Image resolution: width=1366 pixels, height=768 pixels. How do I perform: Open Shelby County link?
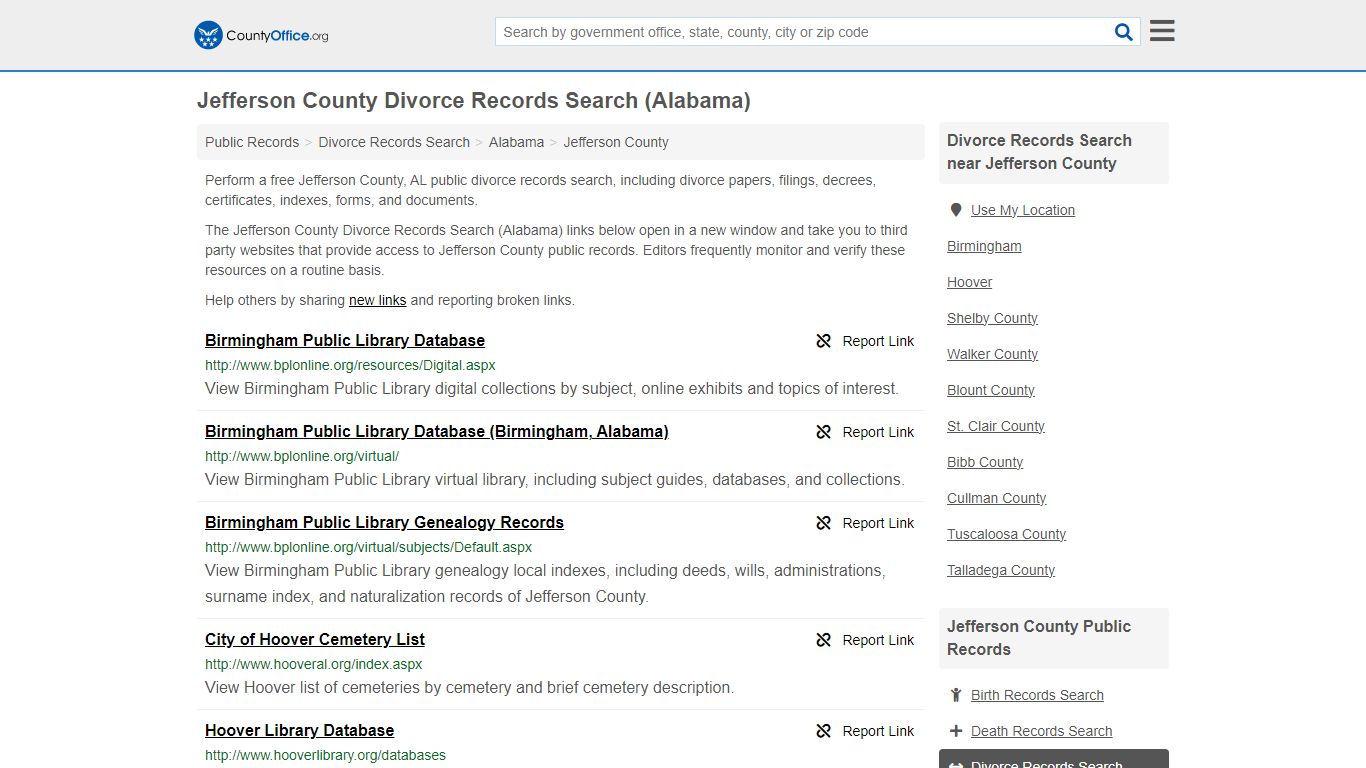coord(992,318)
